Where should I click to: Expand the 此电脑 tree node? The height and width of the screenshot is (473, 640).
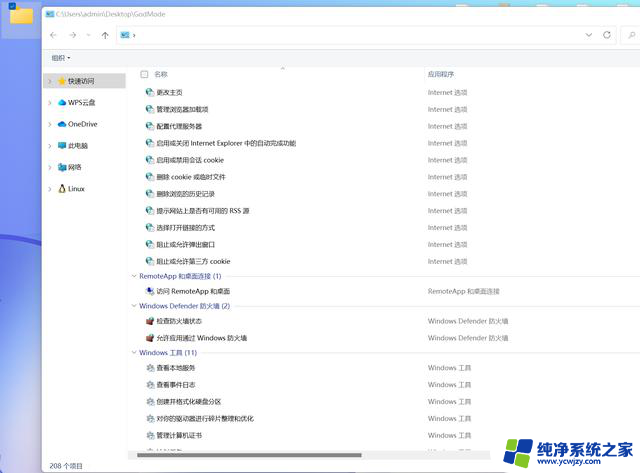coord(50,146)
